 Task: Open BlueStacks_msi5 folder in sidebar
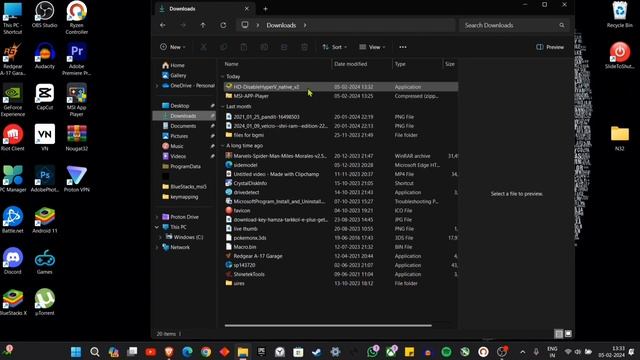coord(188,187)
